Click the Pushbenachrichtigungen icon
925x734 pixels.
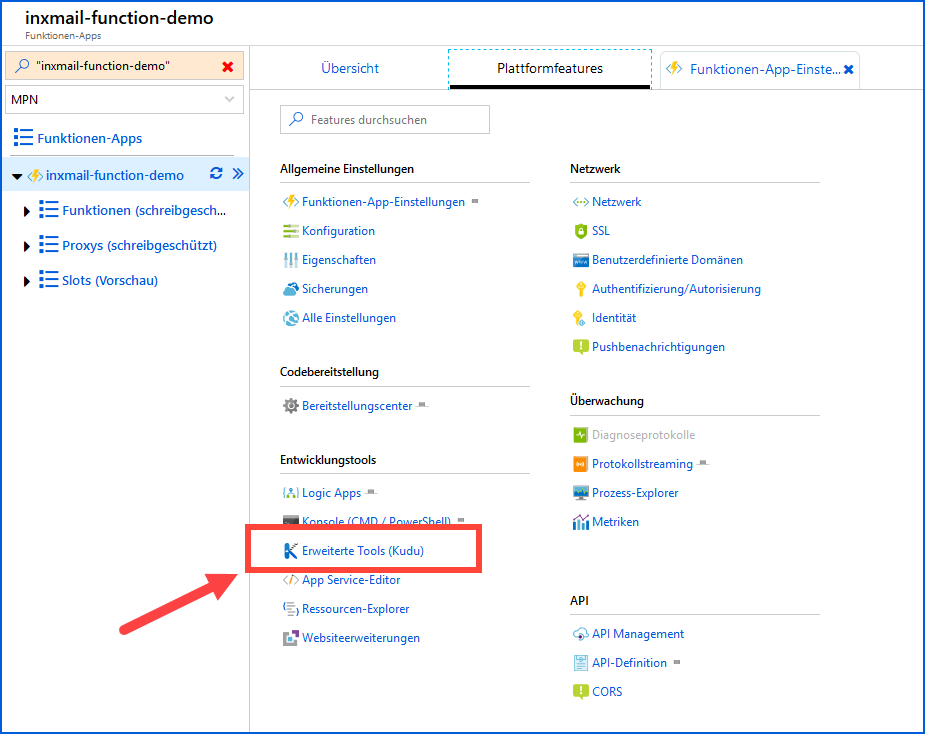pyautogui.click(x=580, y=347)
